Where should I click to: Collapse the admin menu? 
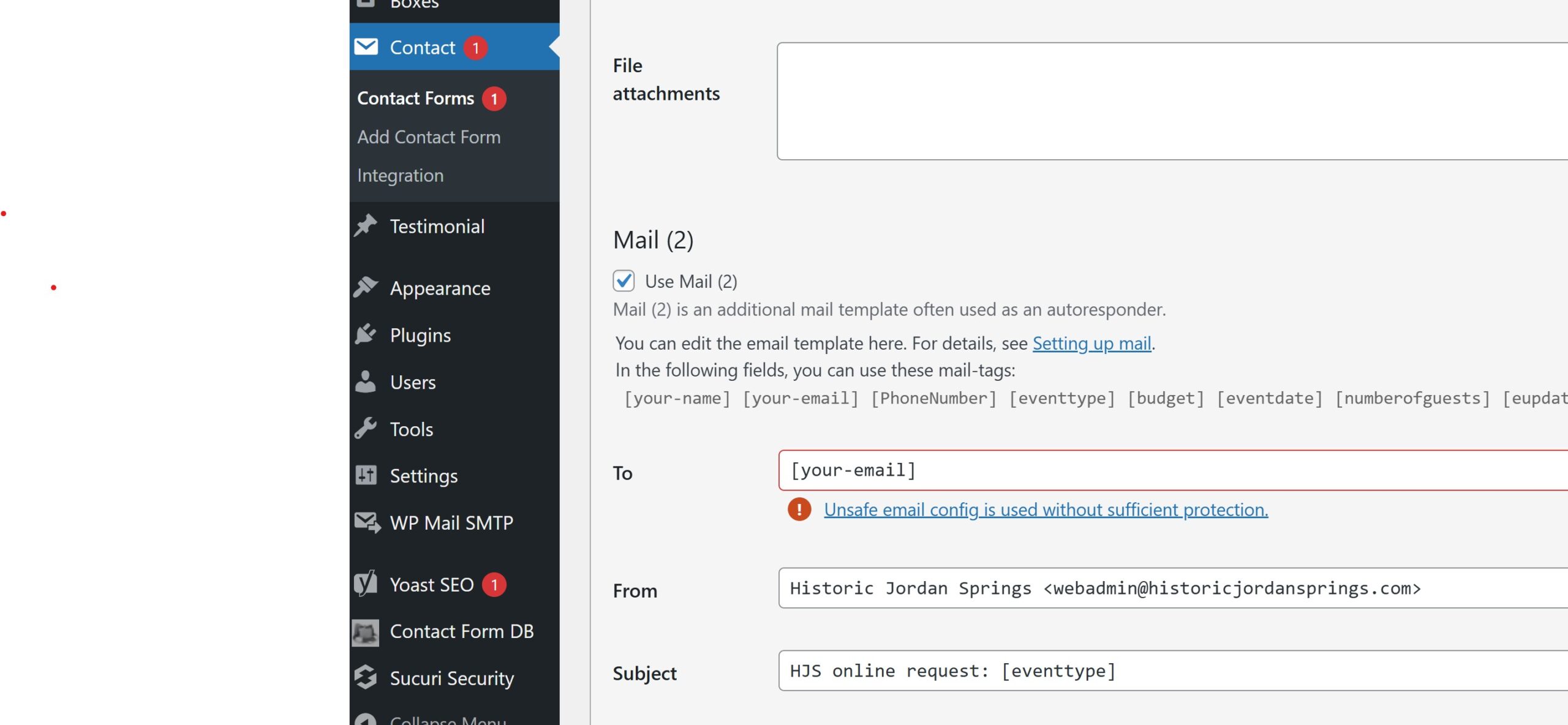click(447, 720)
